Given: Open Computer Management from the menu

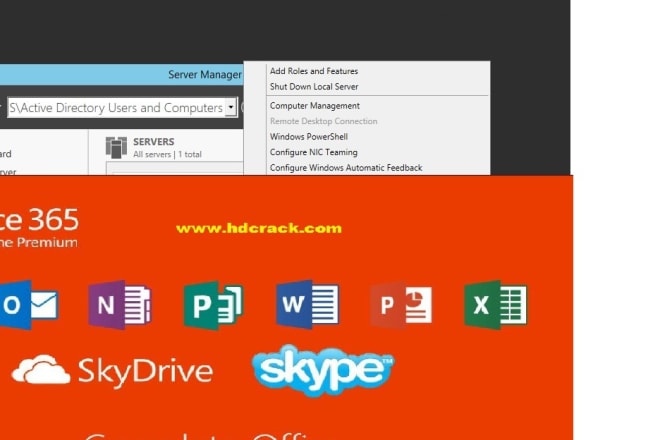Looking at the screenshot, I should pos(315,106).
